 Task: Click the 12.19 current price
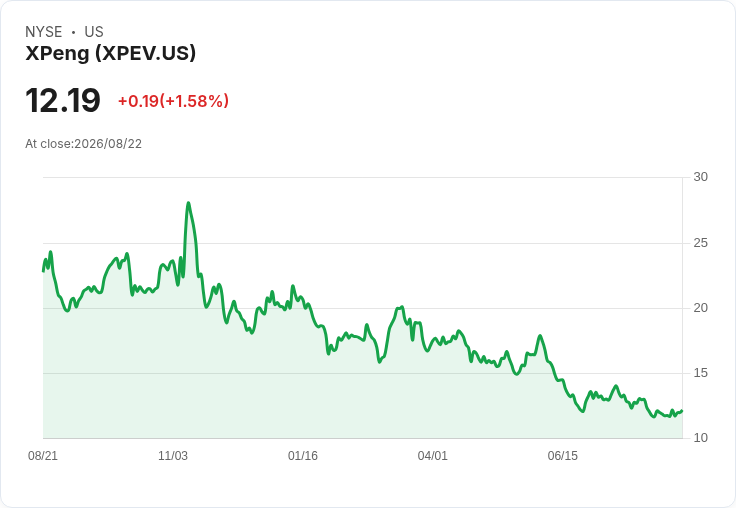(63, 100)
